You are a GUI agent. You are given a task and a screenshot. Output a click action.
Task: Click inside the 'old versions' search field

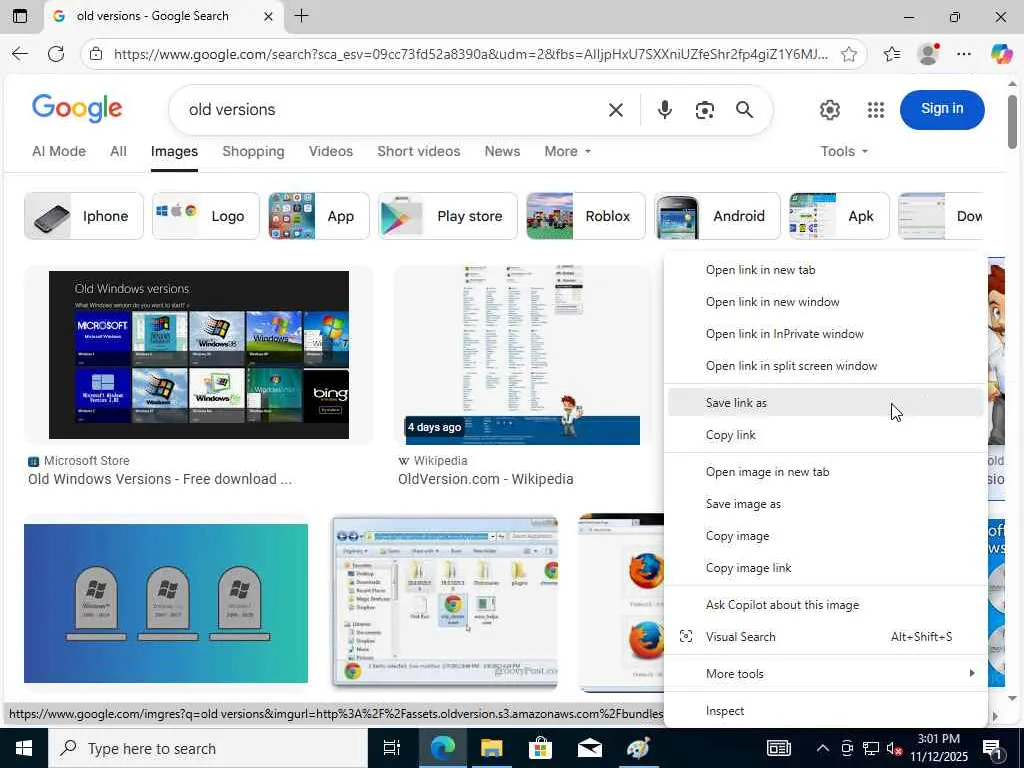click(x=392, y=110)
